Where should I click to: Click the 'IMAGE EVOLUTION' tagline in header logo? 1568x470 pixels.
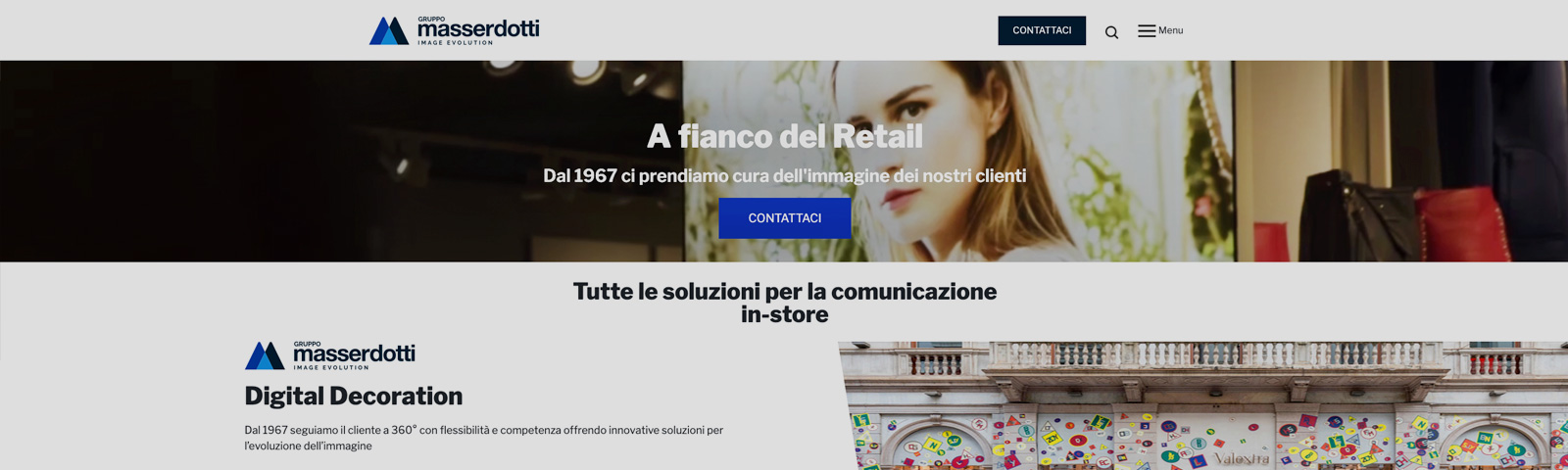[x=455, y=43]
